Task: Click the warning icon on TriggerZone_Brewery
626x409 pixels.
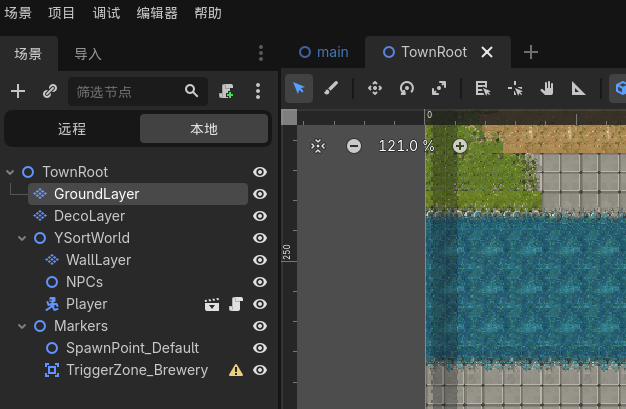Action: [236, 370]
